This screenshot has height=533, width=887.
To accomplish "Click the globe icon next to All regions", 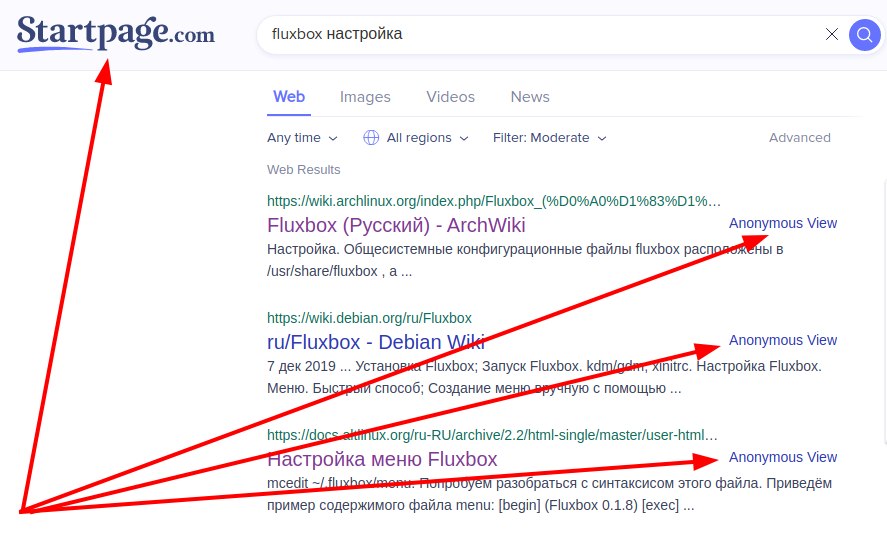I will 371,137.
